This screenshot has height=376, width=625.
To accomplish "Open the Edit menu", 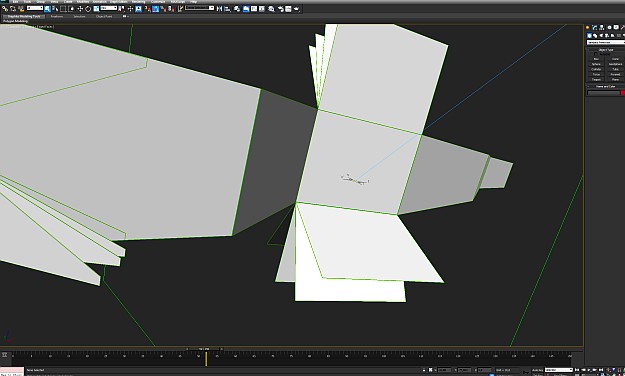I will (15, 2).
